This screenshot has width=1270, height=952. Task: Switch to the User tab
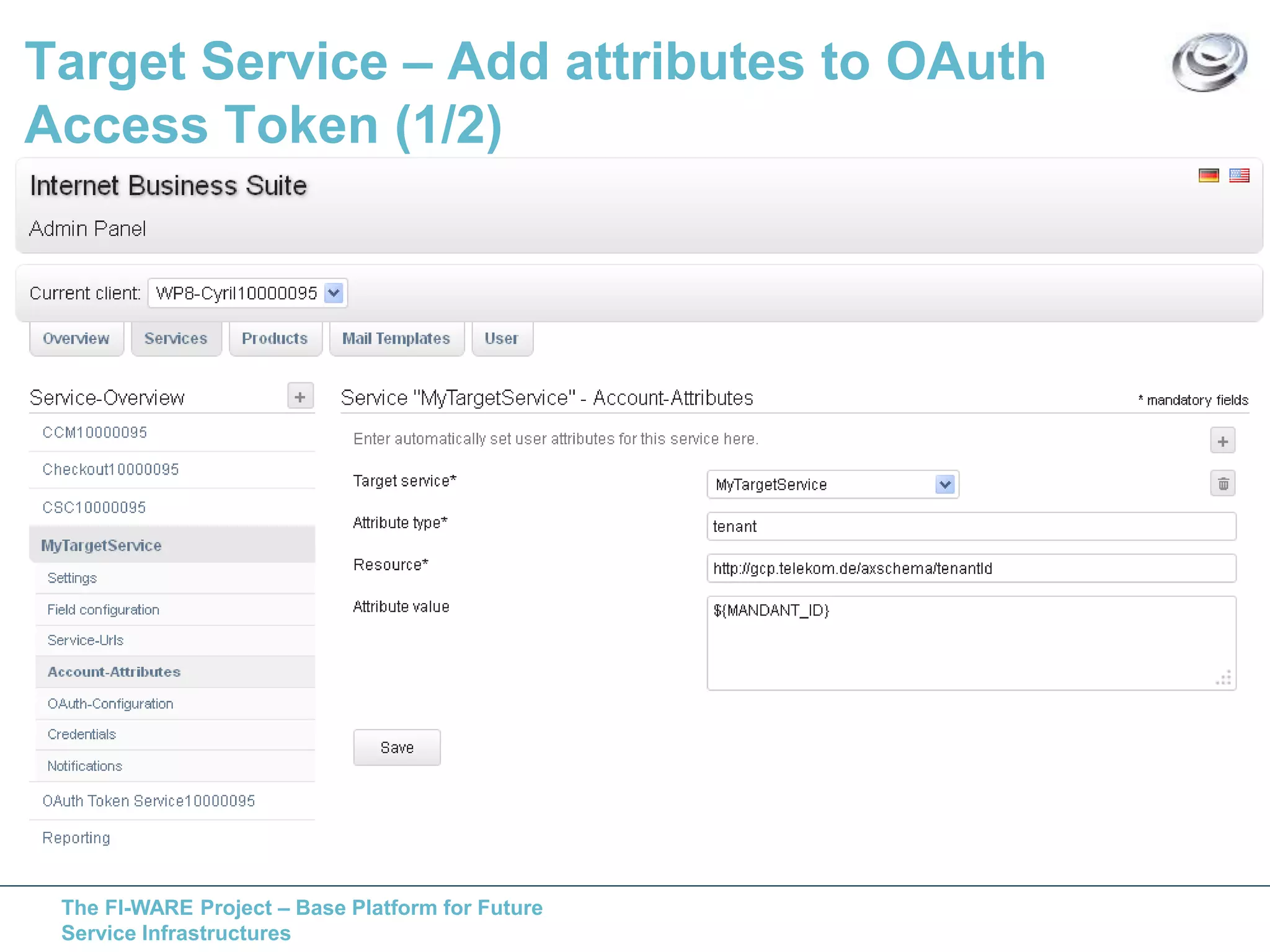pos(502,338)
